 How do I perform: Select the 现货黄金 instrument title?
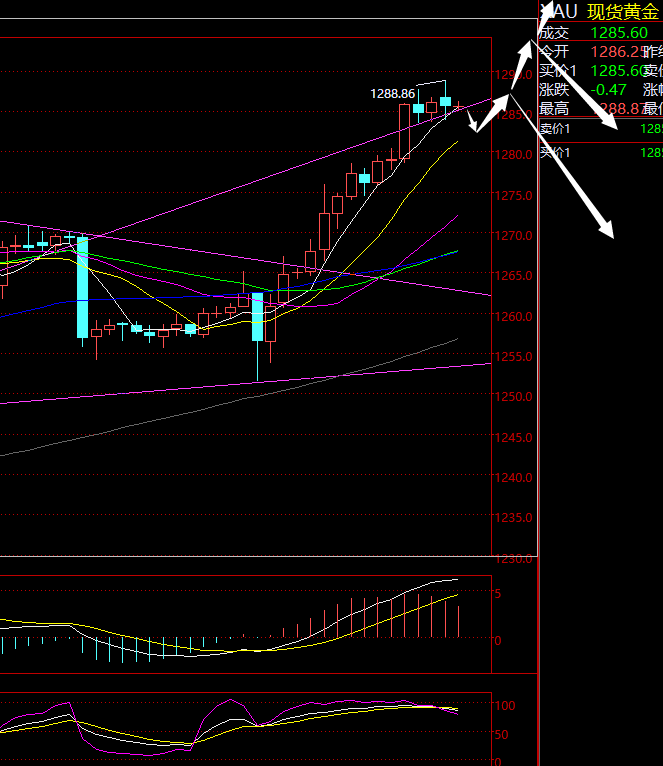coord(623,12)
